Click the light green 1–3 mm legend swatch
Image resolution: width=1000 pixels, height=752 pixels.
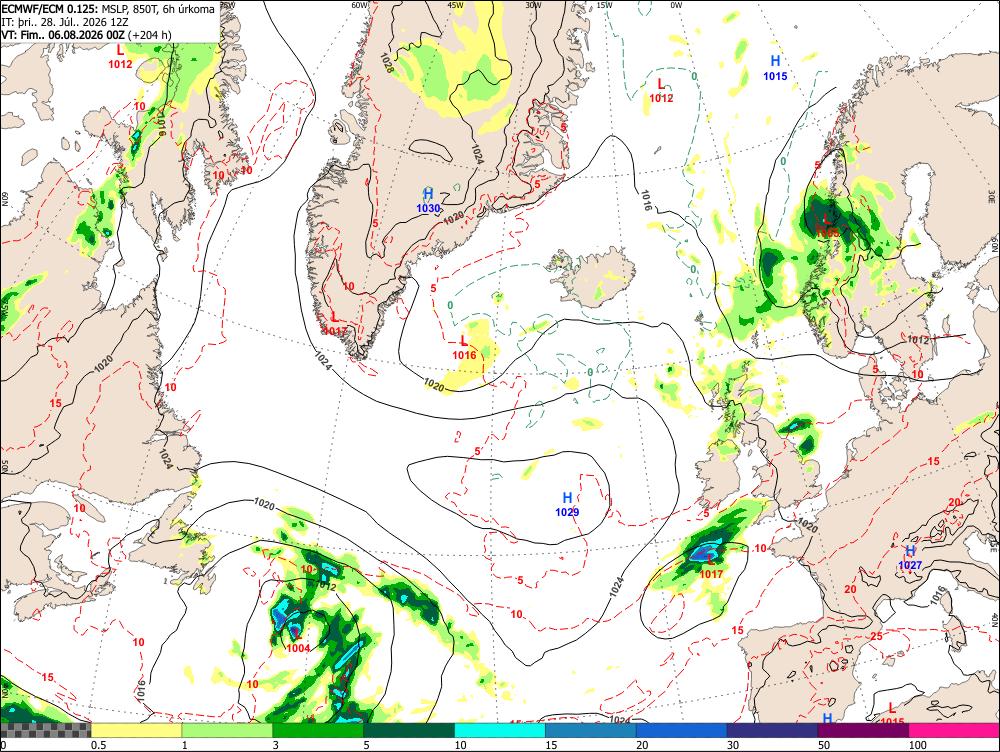click(x=227, y=730)
